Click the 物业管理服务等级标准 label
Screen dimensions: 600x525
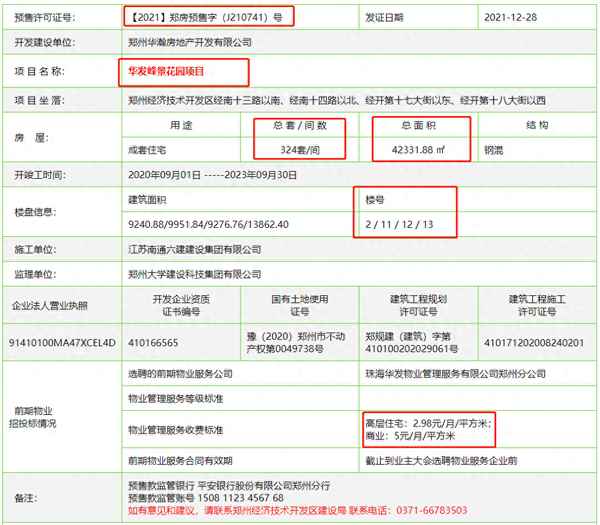point(176,399)
